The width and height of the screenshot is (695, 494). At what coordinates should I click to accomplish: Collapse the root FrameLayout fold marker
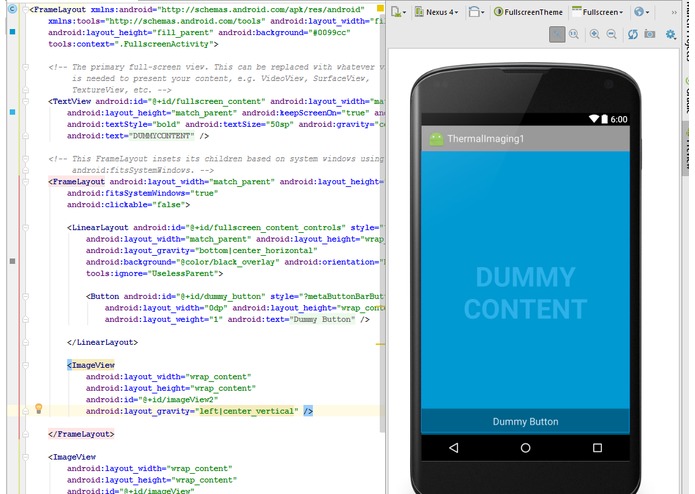[25, 9]
